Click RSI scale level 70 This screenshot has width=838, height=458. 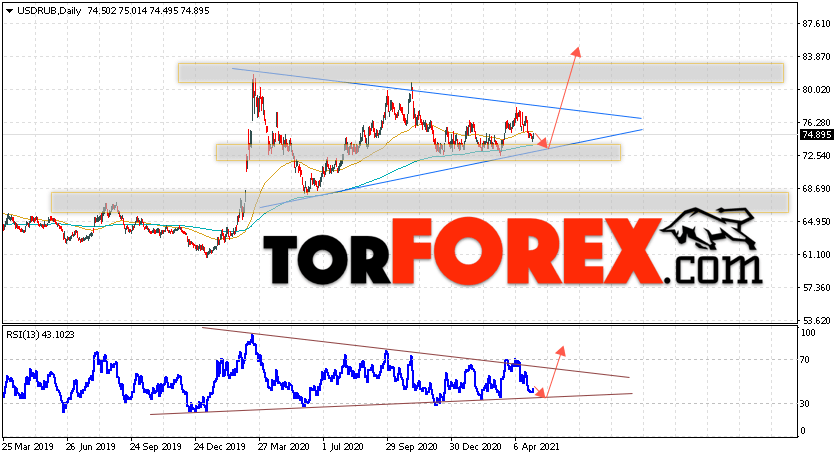point(806,360)
